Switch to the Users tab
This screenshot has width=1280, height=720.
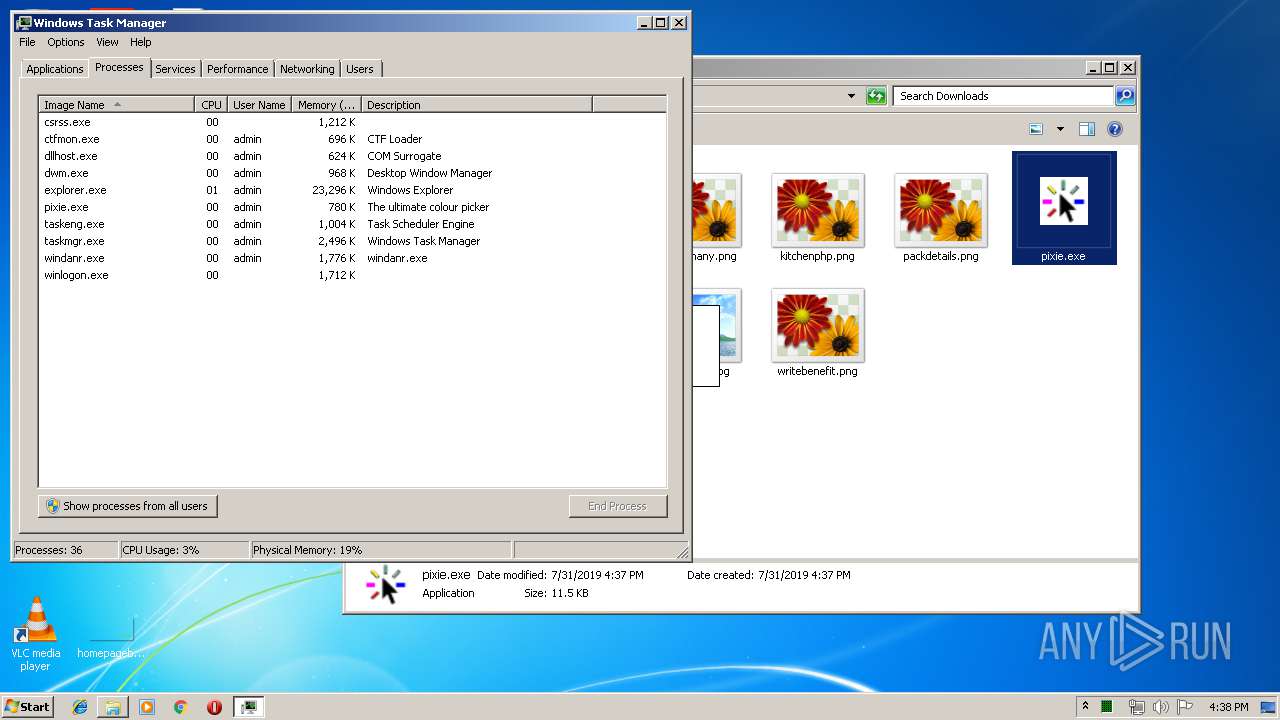coord(359,69)
